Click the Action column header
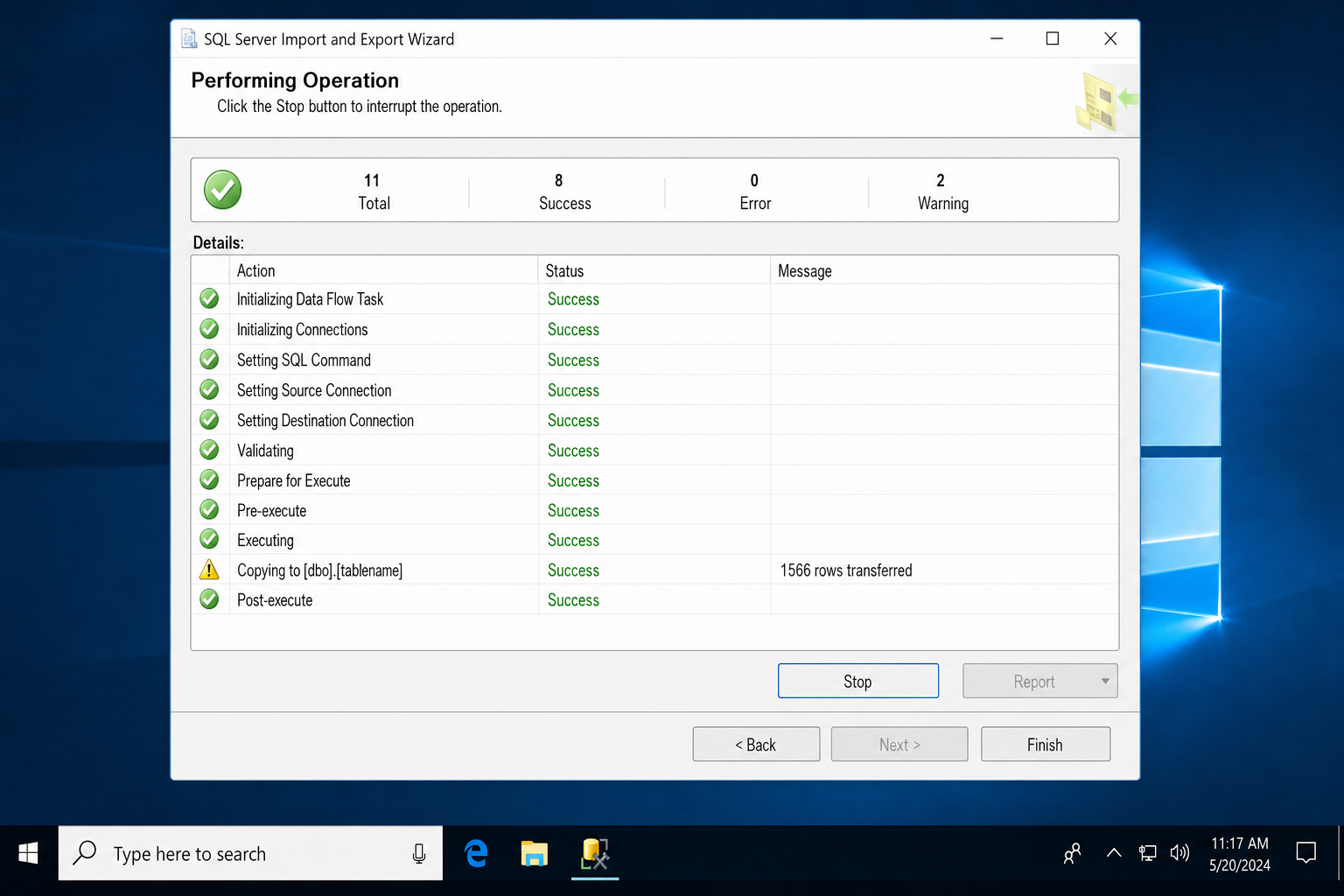Image resolution: width=1344 pixels, height=896 pixels. 383,270
